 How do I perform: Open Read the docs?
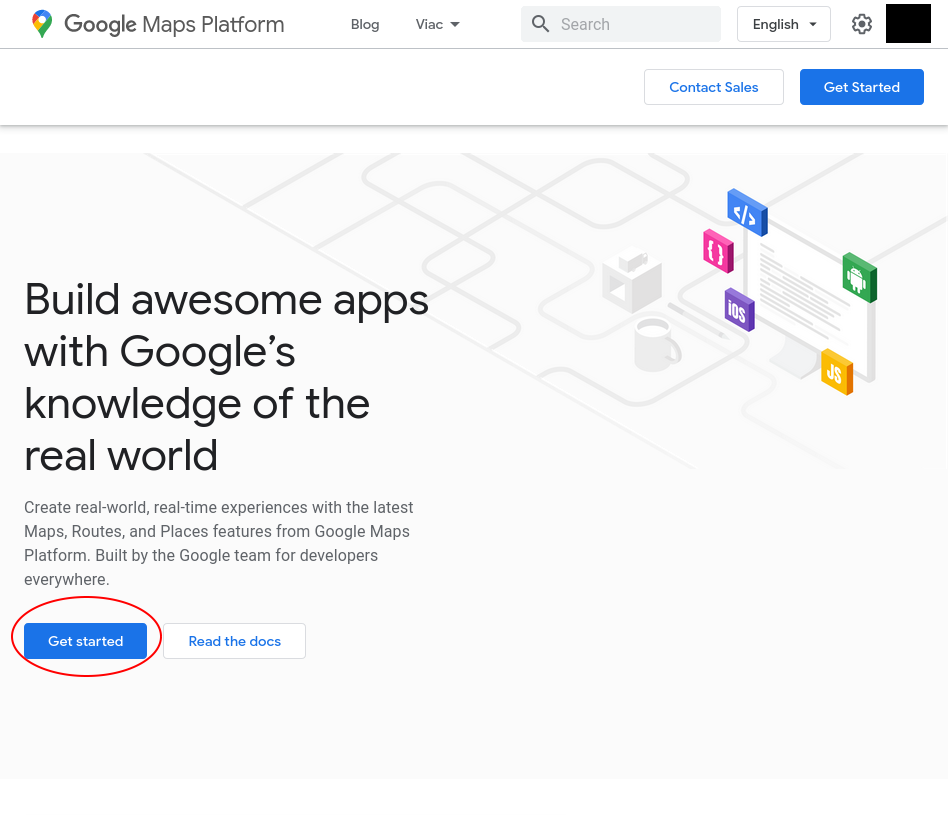(x=234, y=641)
